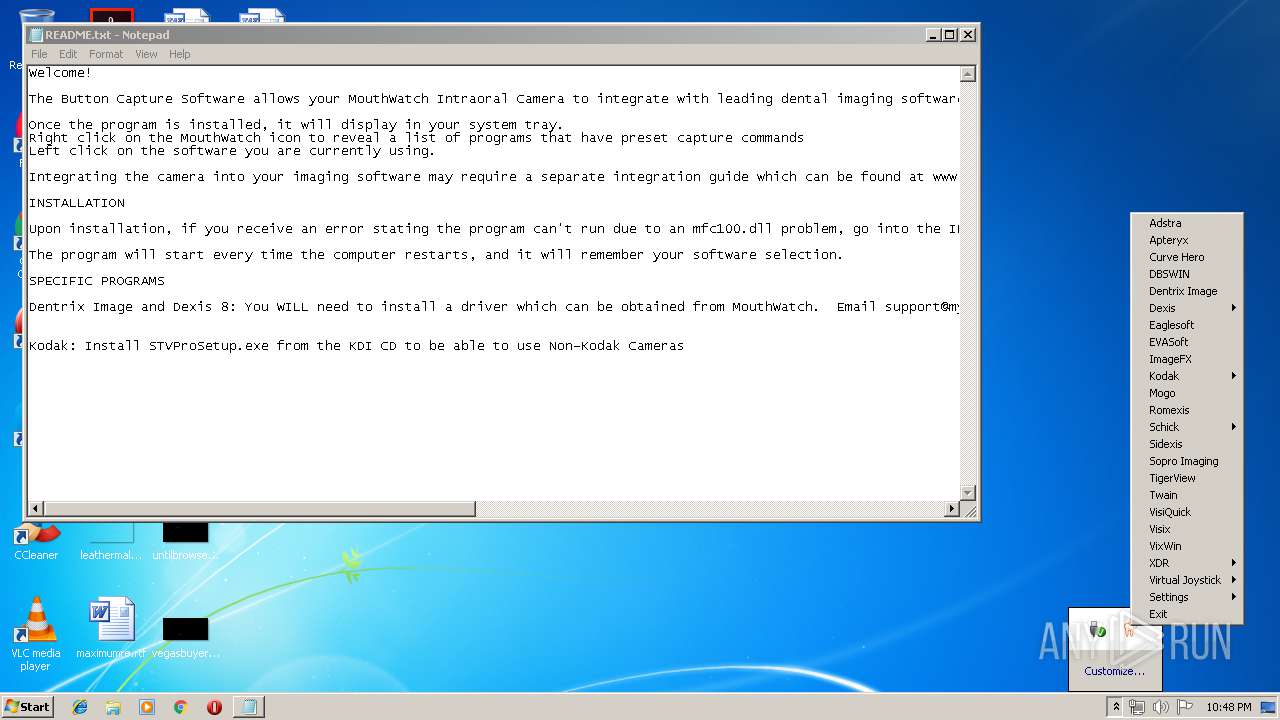The height and width of the screenshot is (720, 1280).
Task: Open the Help menu in Notepad
Action: (179, 54)
